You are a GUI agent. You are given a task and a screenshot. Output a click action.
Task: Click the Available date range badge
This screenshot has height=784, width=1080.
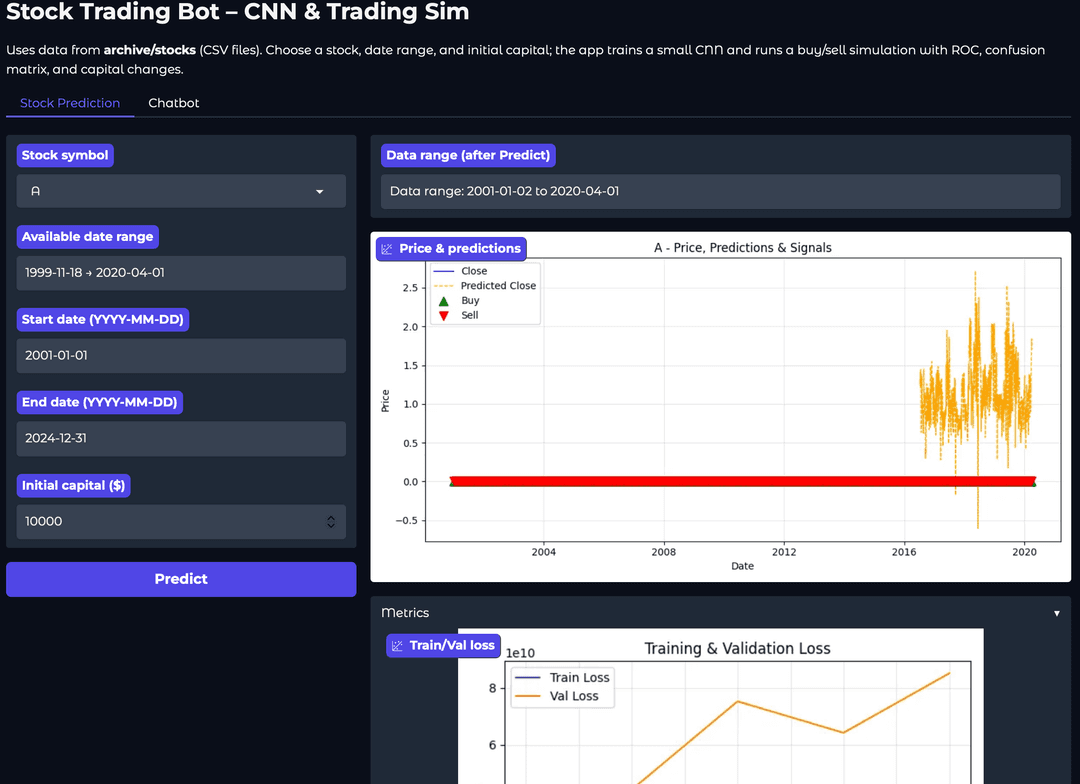pos(88,237)
